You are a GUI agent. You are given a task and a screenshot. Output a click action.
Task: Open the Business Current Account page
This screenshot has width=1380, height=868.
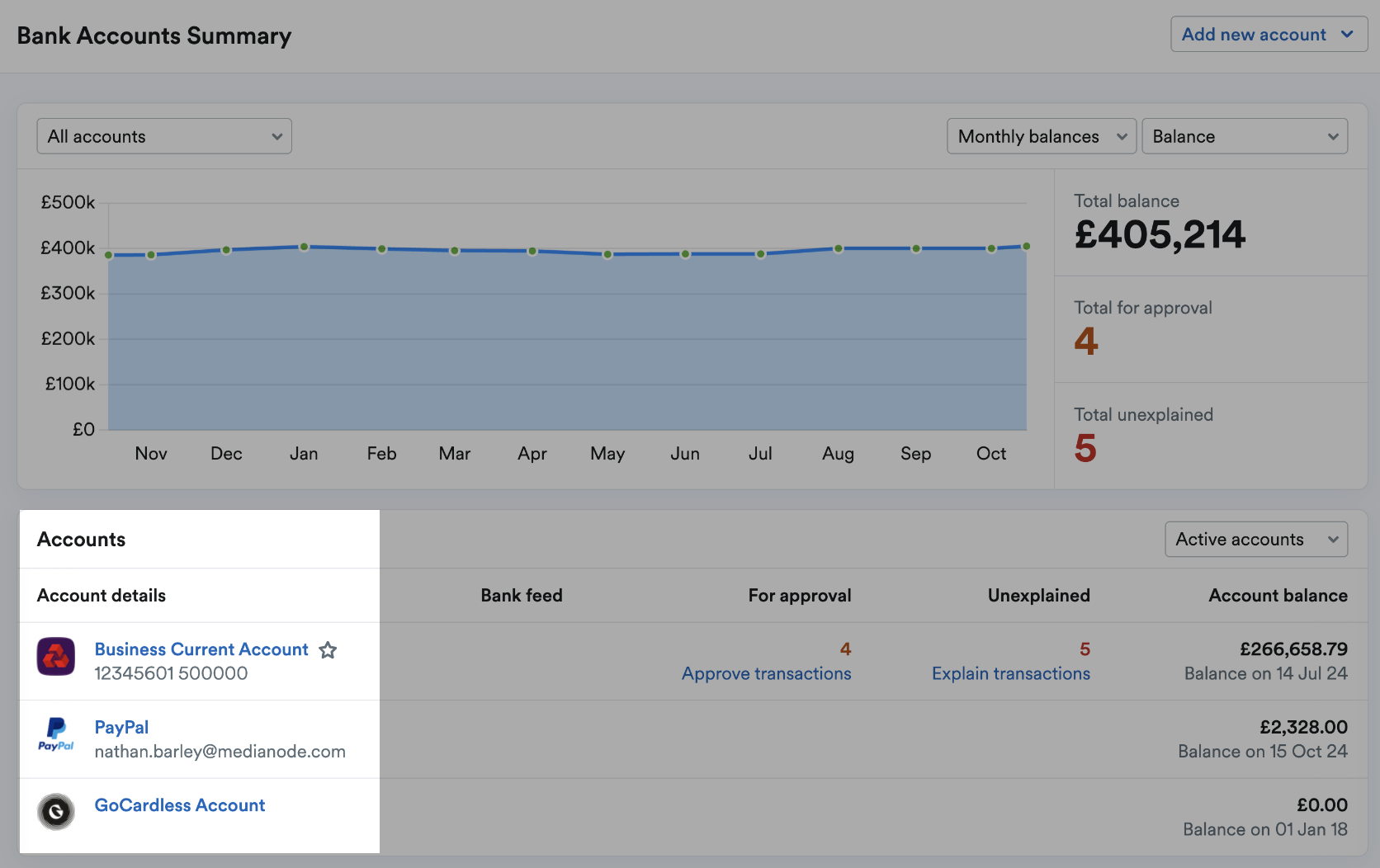point(201,649)
